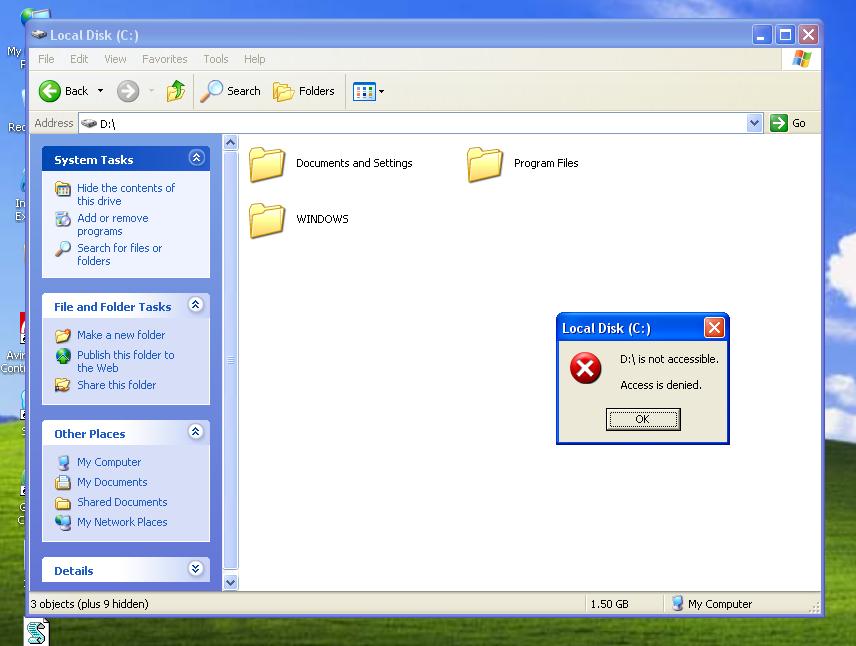The width and height of the screenshot is (856, 646).
Task: Open the Back history dropdown arrow
Action: [100, 91]
